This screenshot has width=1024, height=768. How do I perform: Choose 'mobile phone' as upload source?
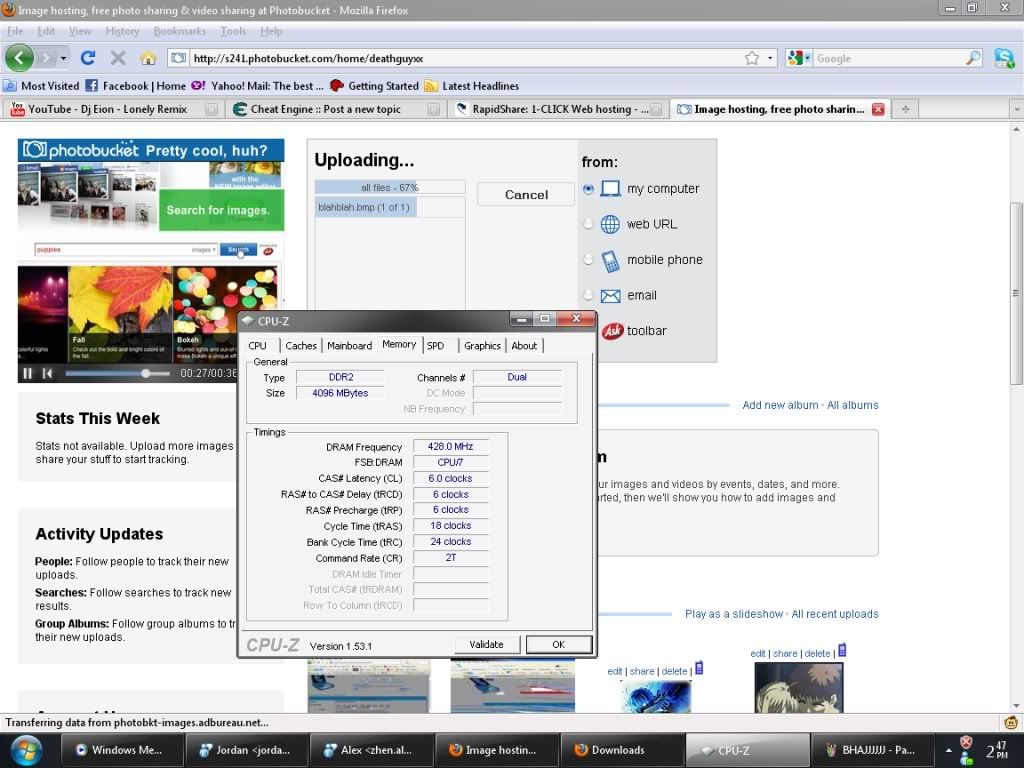tap(588, 260)
